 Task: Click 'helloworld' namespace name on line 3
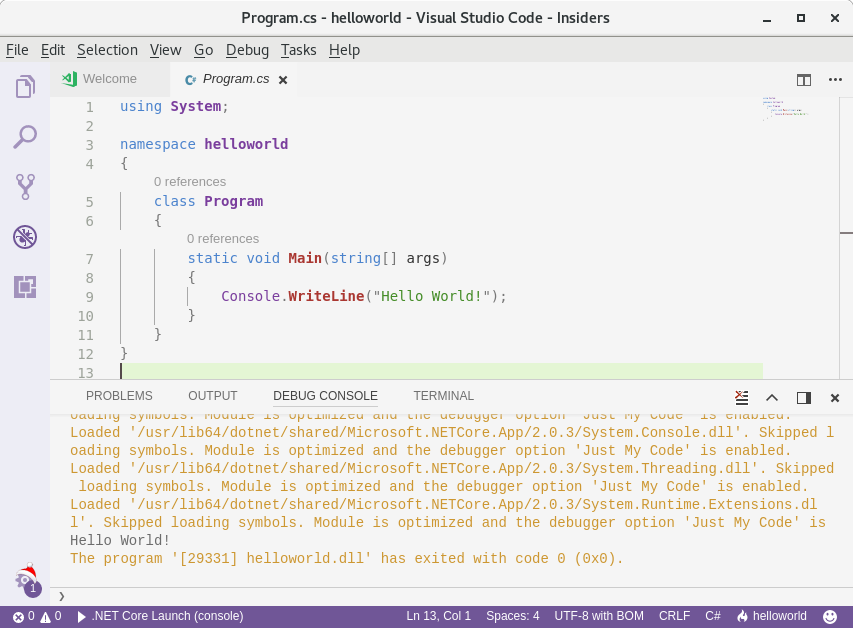pos(246,144)
